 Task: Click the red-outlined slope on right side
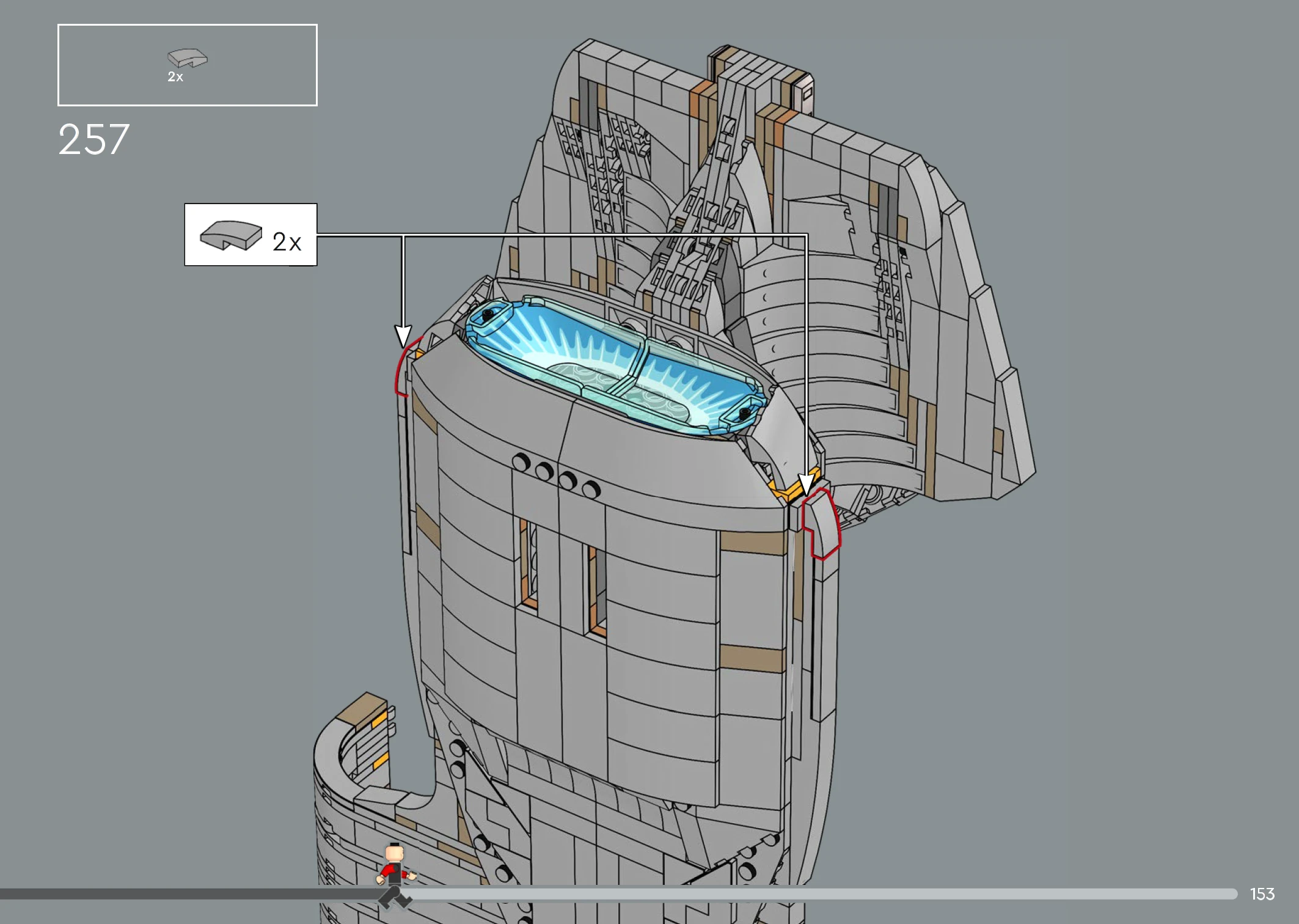coord(822,524)
